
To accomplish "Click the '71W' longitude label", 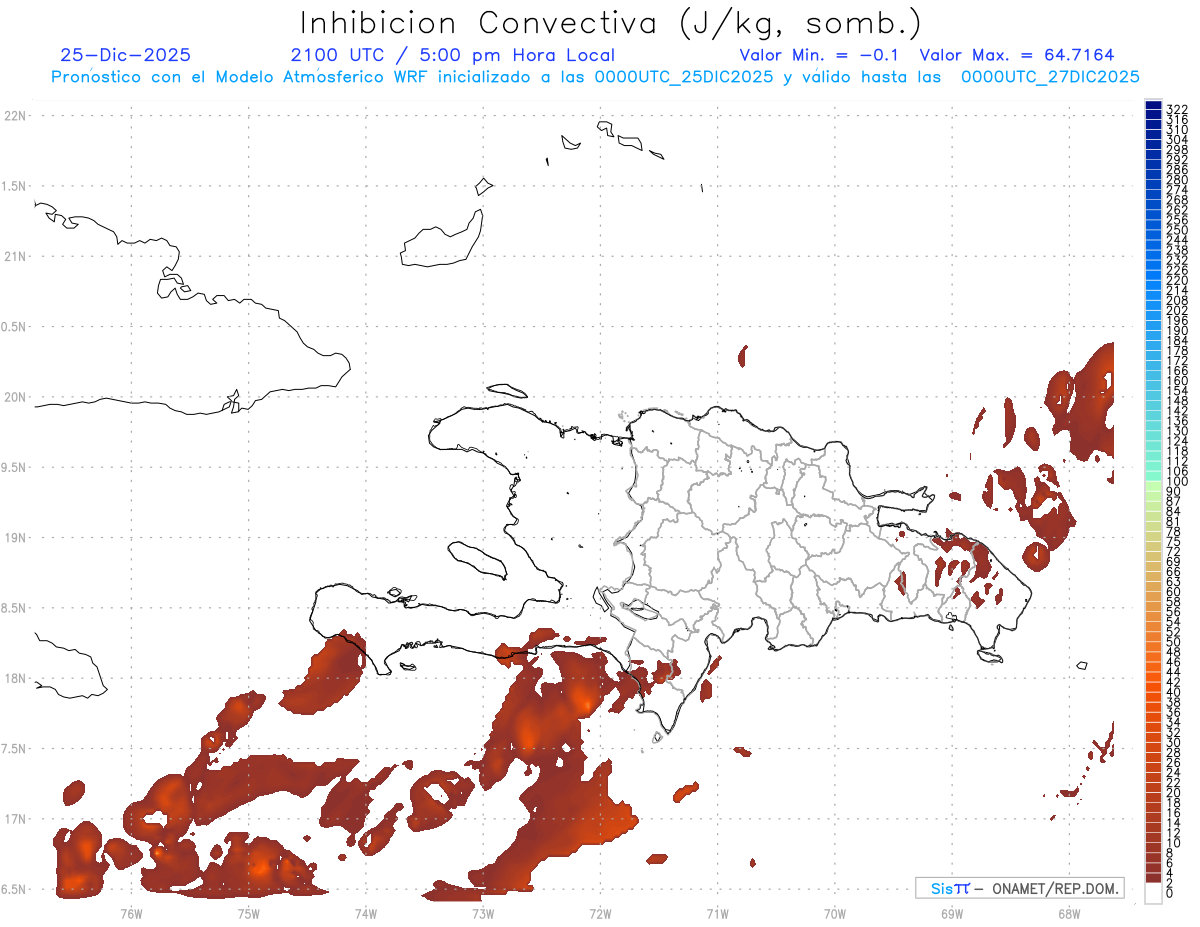I will [x=717, y=912].
